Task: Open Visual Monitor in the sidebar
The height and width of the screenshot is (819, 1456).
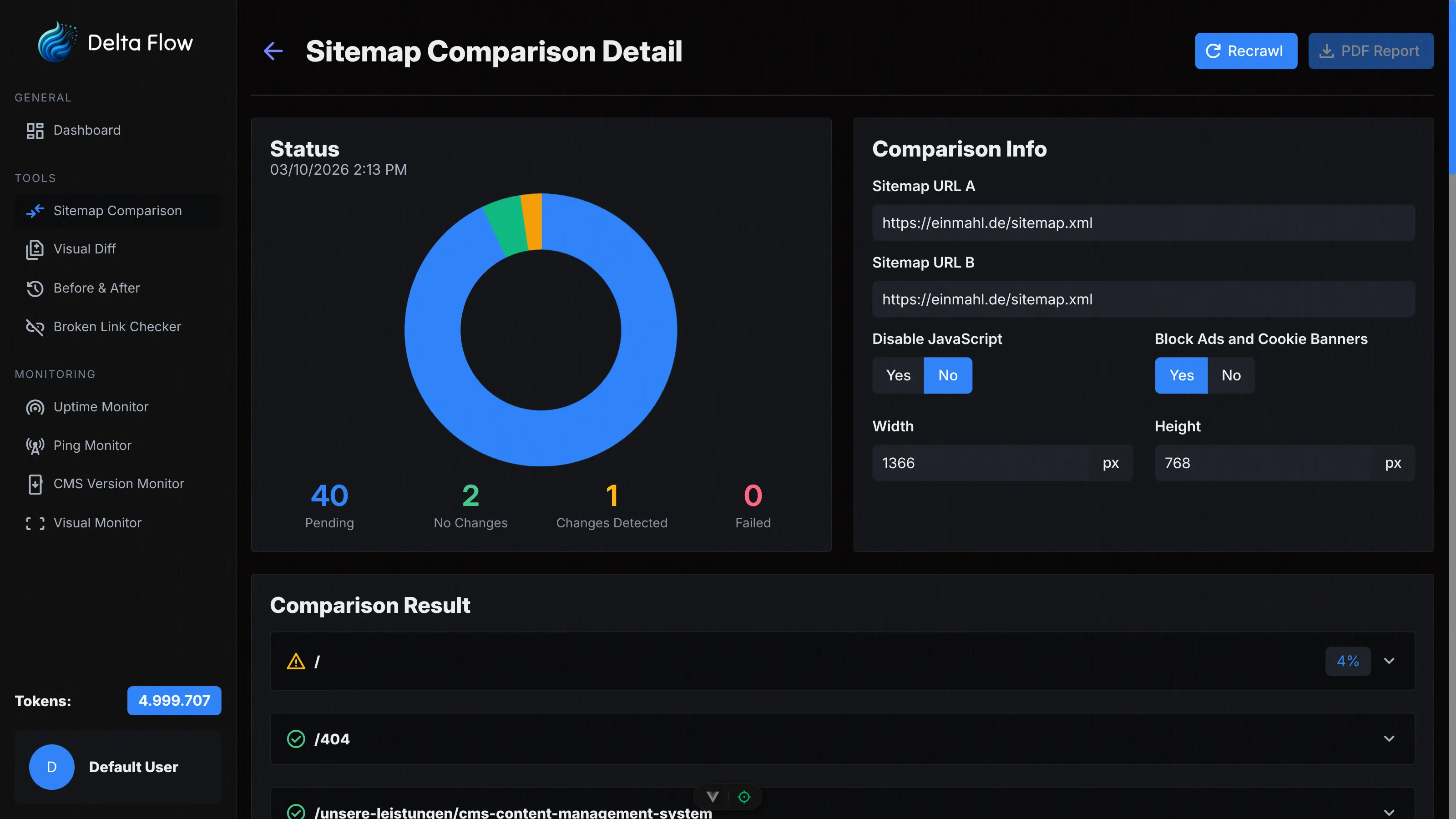Action: 97,523
